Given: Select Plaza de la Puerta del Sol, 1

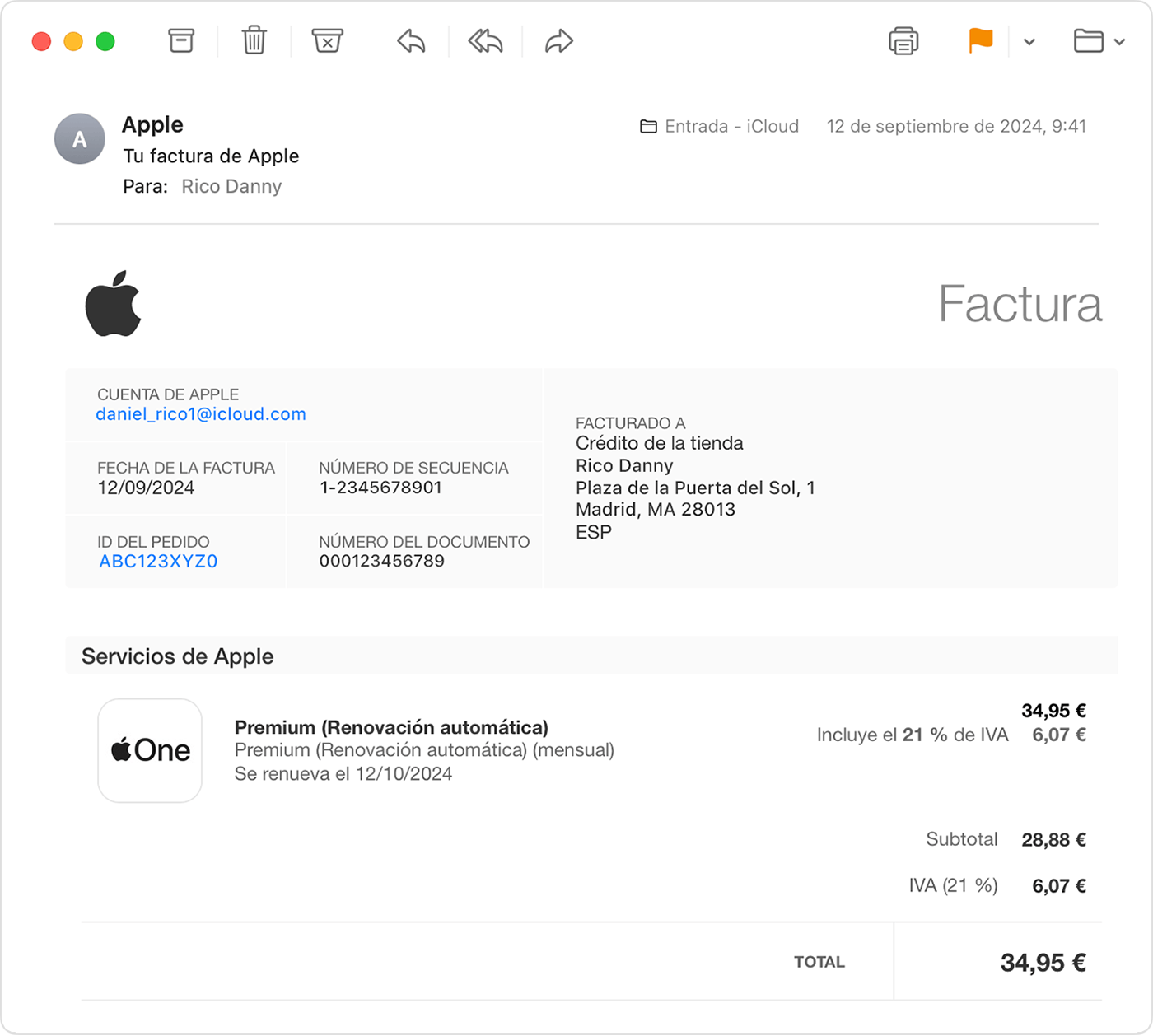Looking at the screenshot, I should coord(695,488).
